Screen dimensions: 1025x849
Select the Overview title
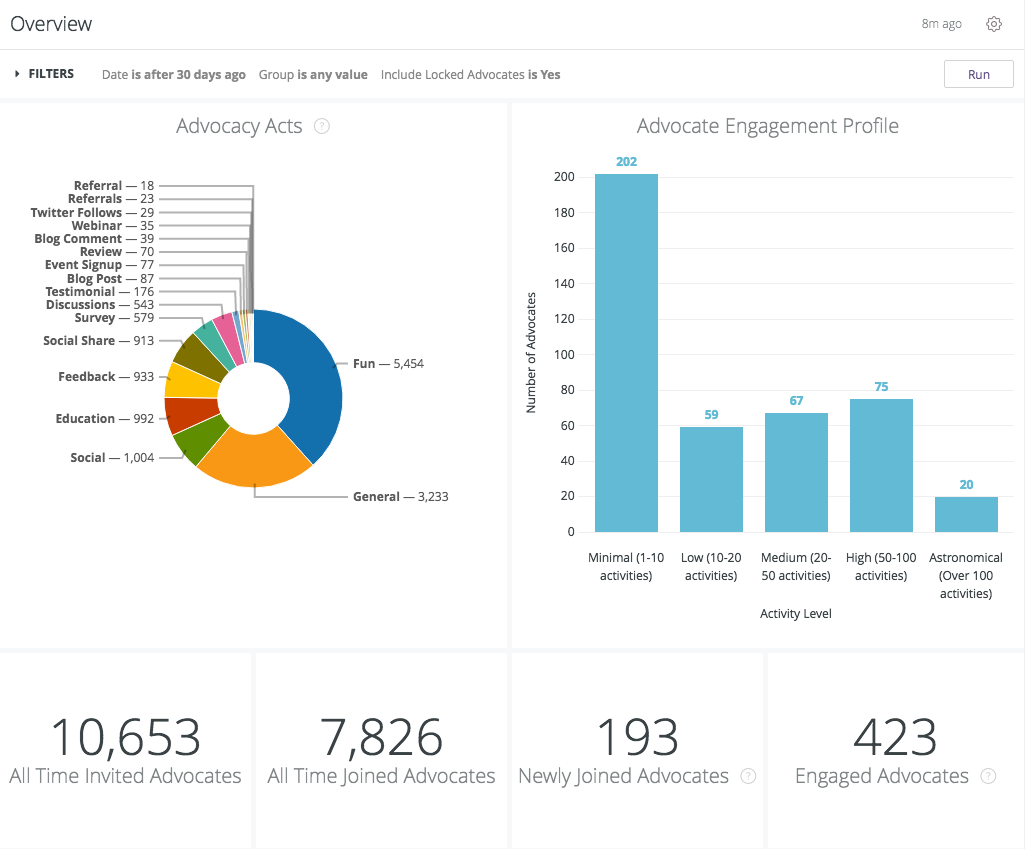51,23
